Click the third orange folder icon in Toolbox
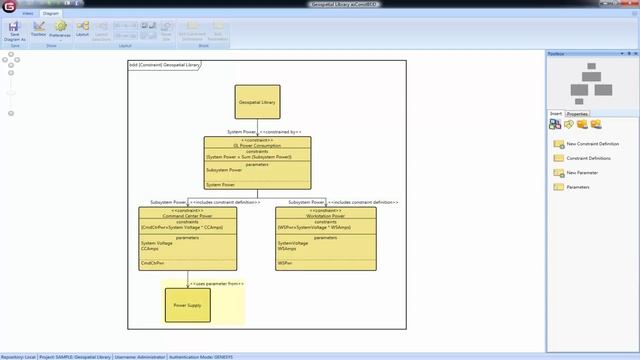 click(x=582, y=124)
